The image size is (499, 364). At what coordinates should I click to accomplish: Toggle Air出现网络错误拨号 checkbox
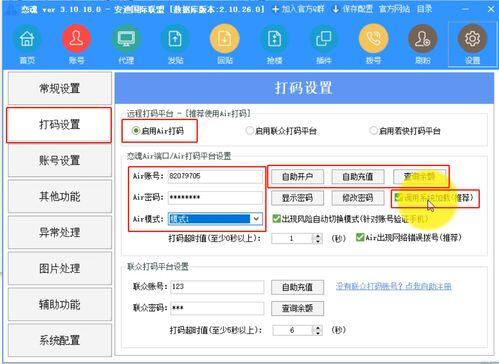tap(409, 238)
